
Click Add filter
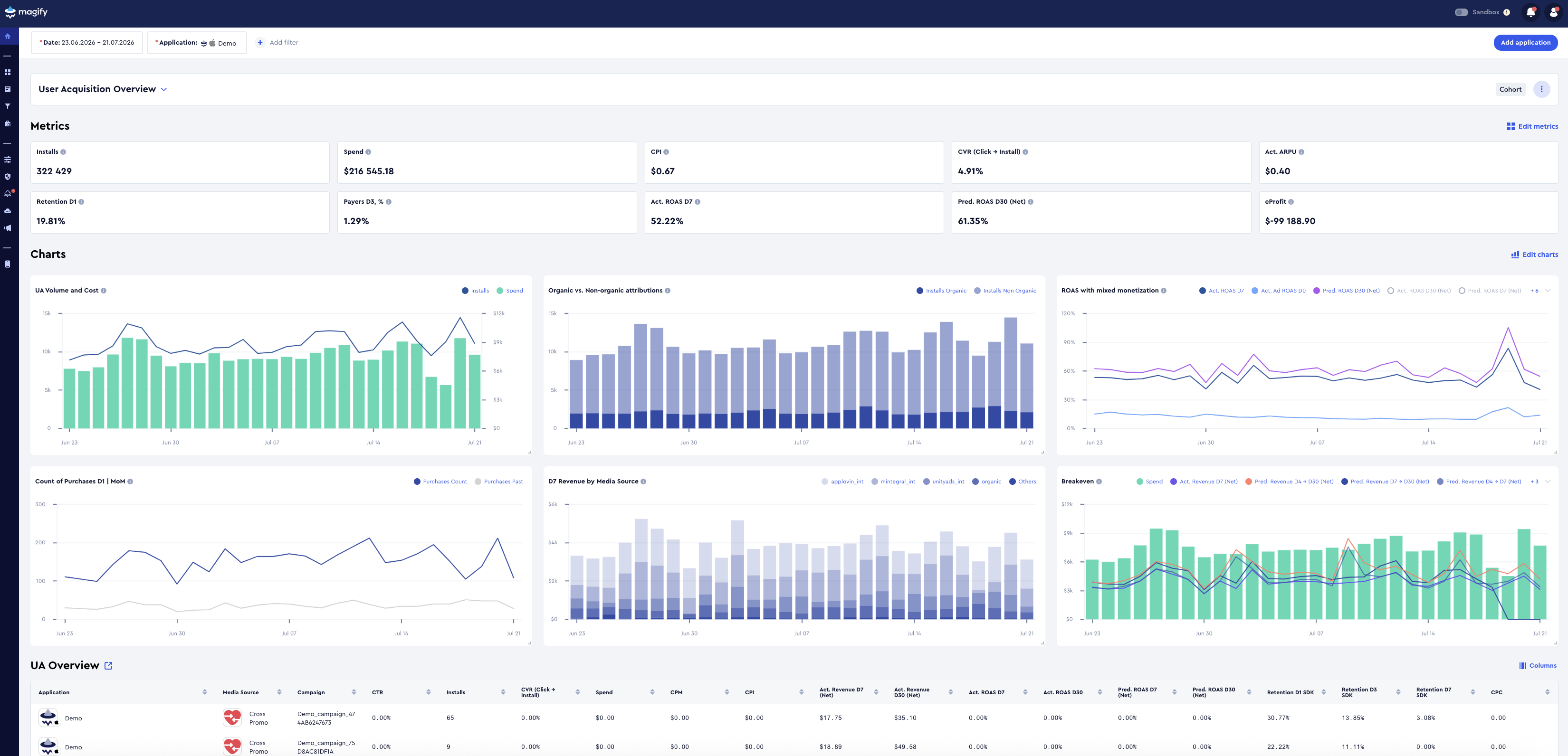pyautogui.click(x=277, y=43)
